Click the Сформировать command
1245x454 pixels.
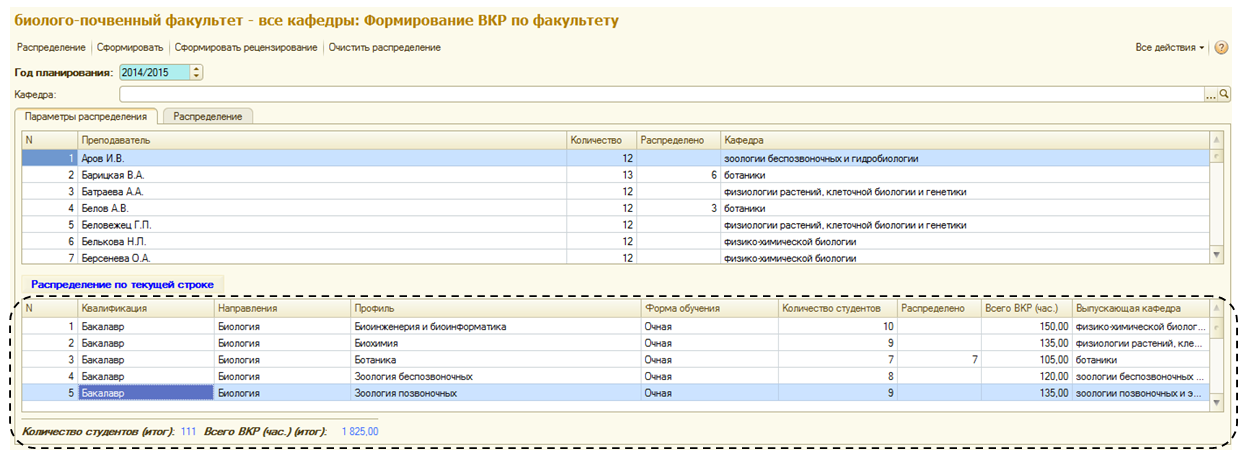[x=130, y=47]
